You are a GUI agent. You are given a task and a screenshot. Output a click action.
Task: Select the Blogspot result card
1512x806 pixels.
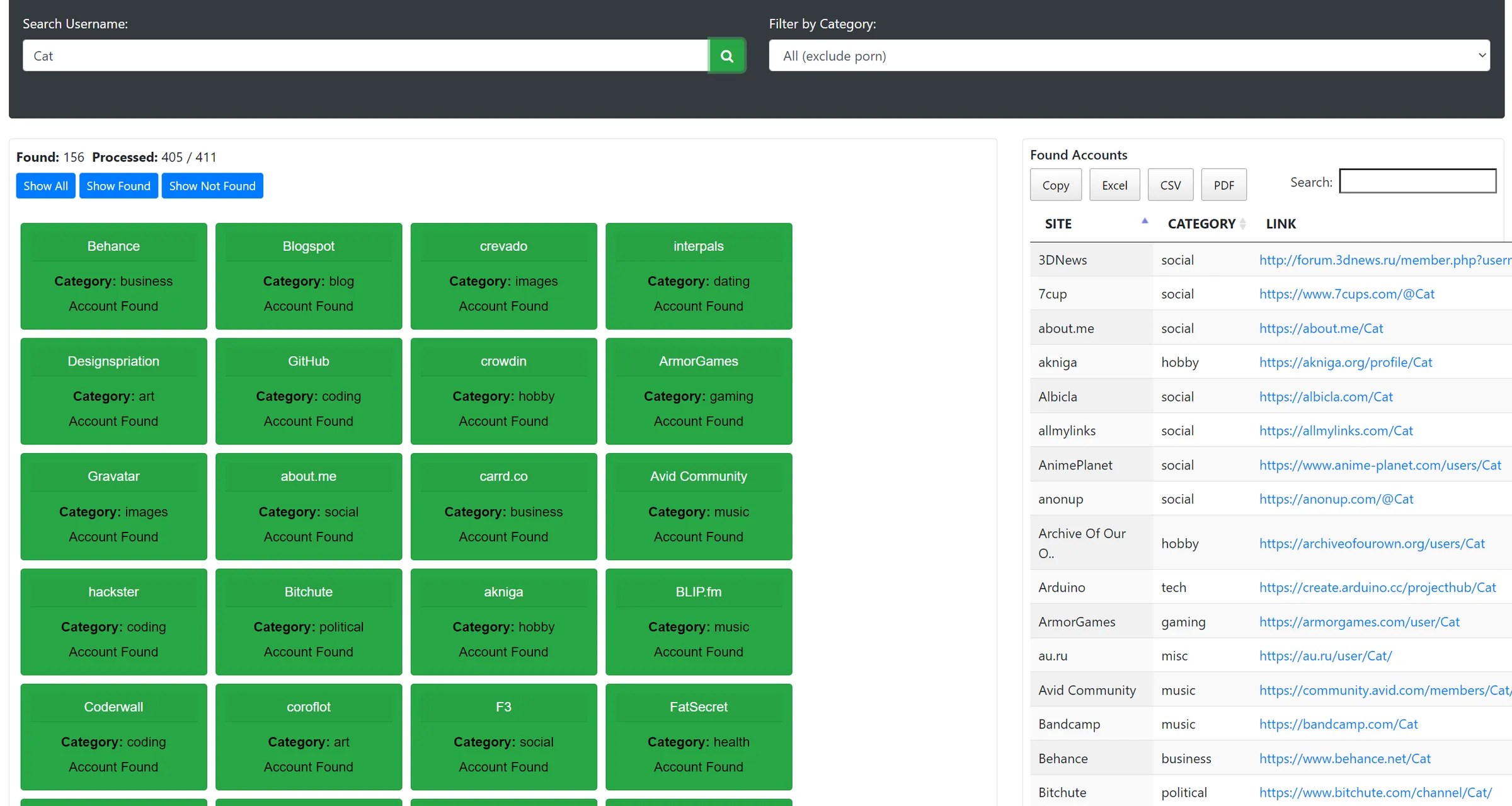pyautogui.click(x=309, y=276)
